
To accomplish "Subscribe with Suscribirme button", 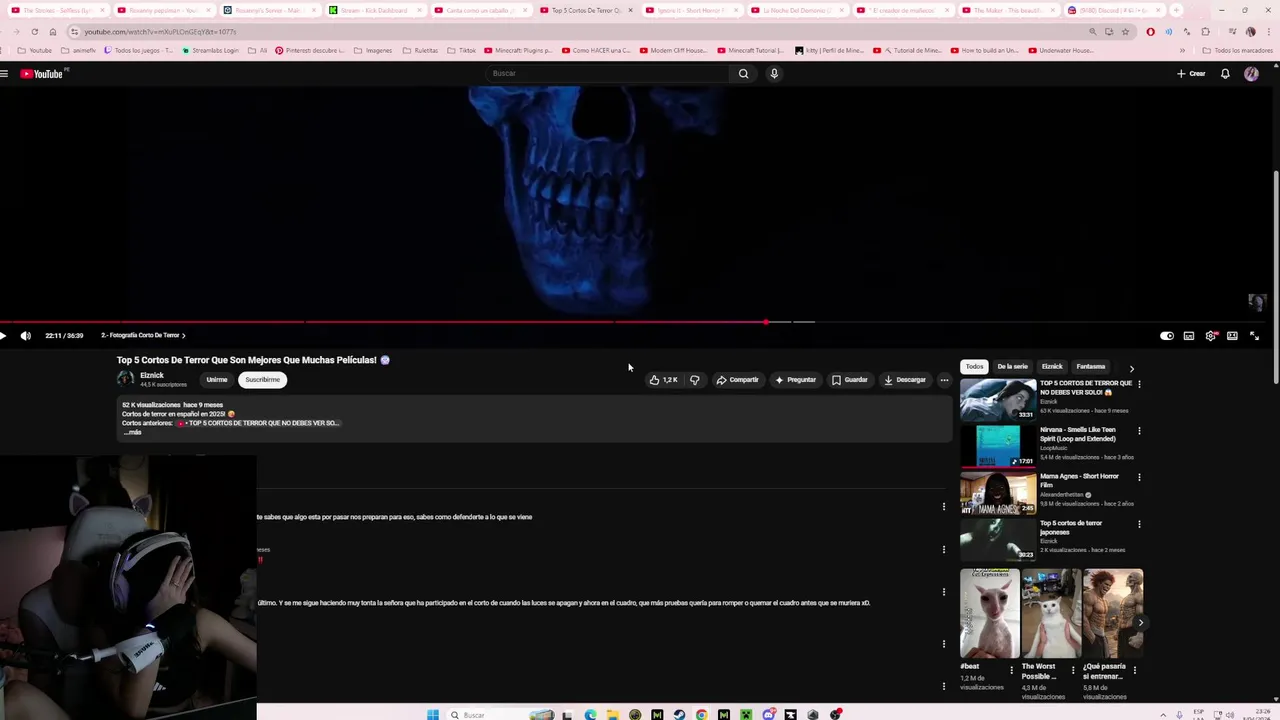I will tap(263, 380).
